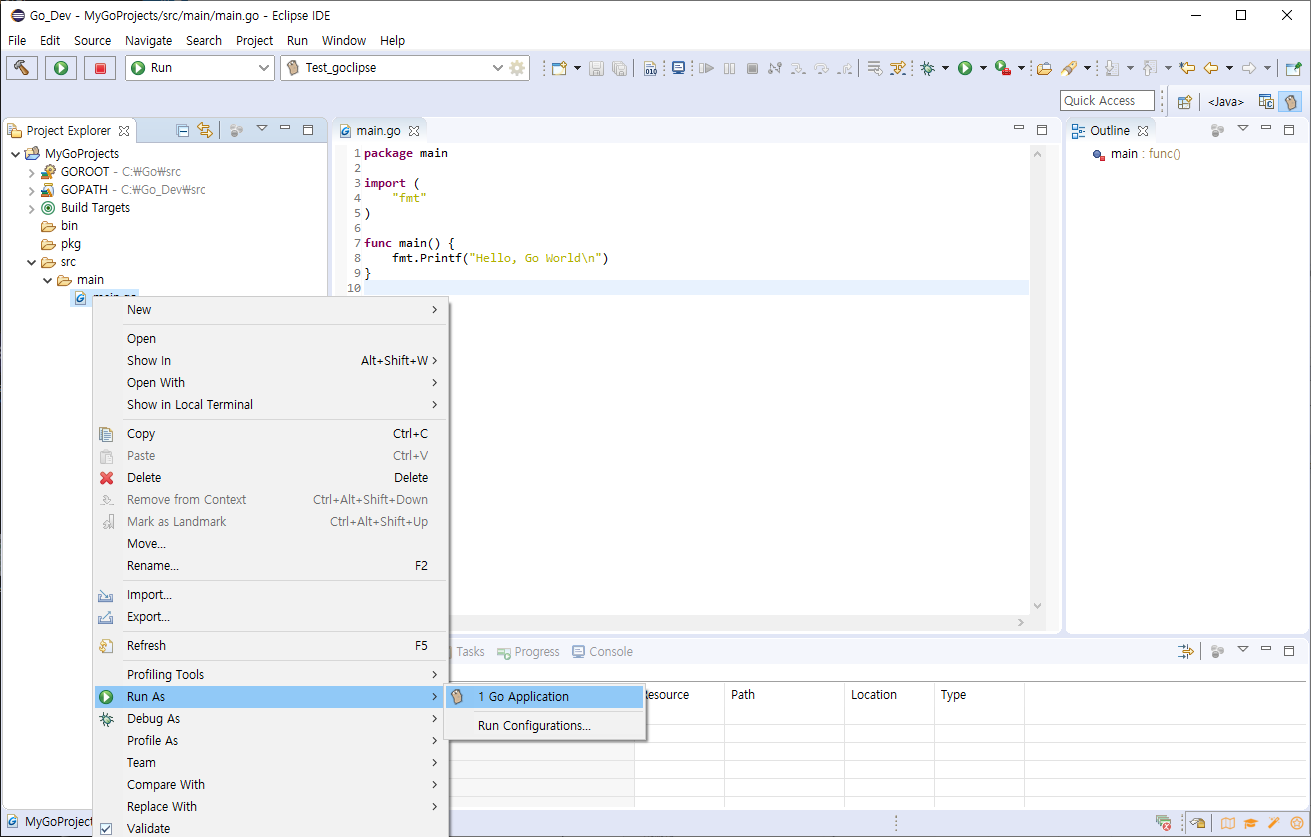Open Project Explorer view menu triangle
Screen dimensions: 1311x837
pyautogui.click(x=262, y=129)
